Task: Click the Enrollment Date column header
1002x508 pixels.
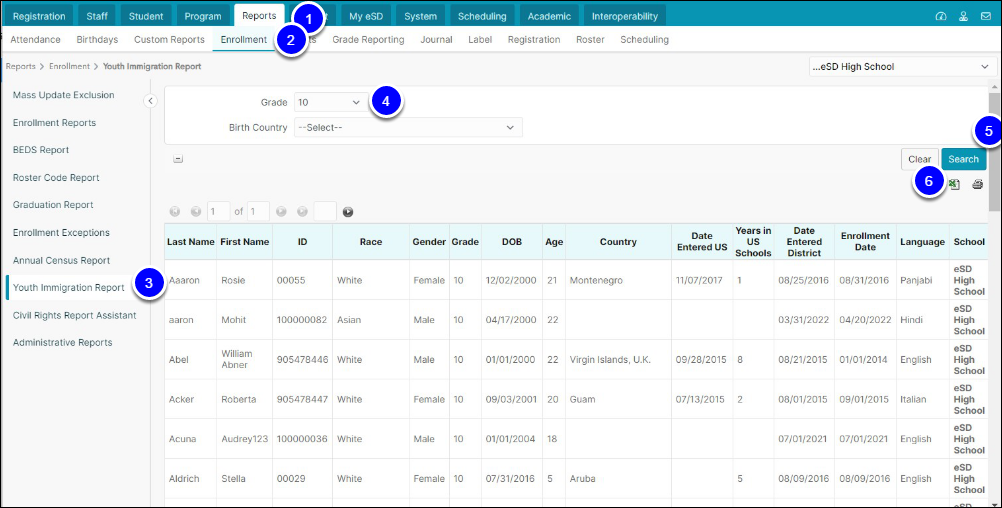Action: click(x=865, y=242)
